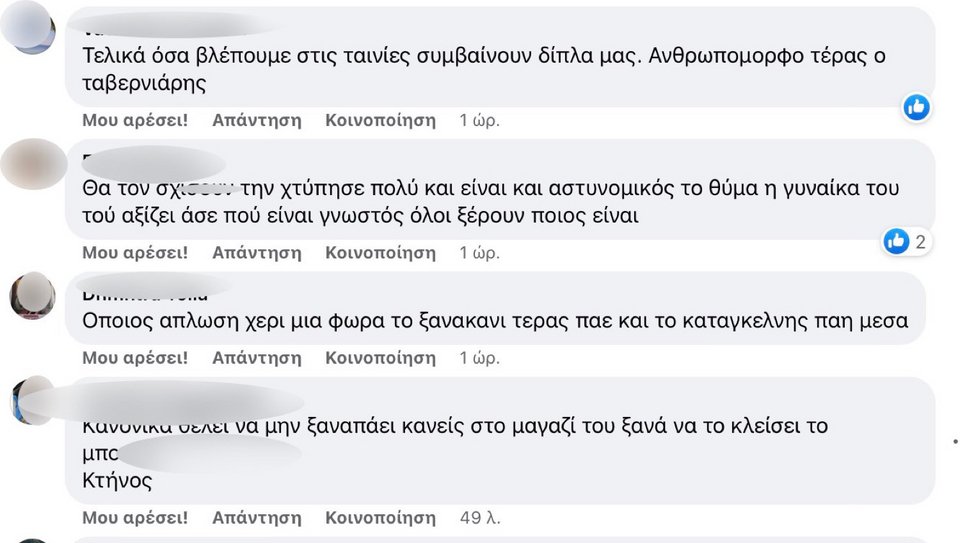This screenshot has height=543, width=960.
Task: Like the comment mentioning αστυνομικός
Action: pos(135,253)
